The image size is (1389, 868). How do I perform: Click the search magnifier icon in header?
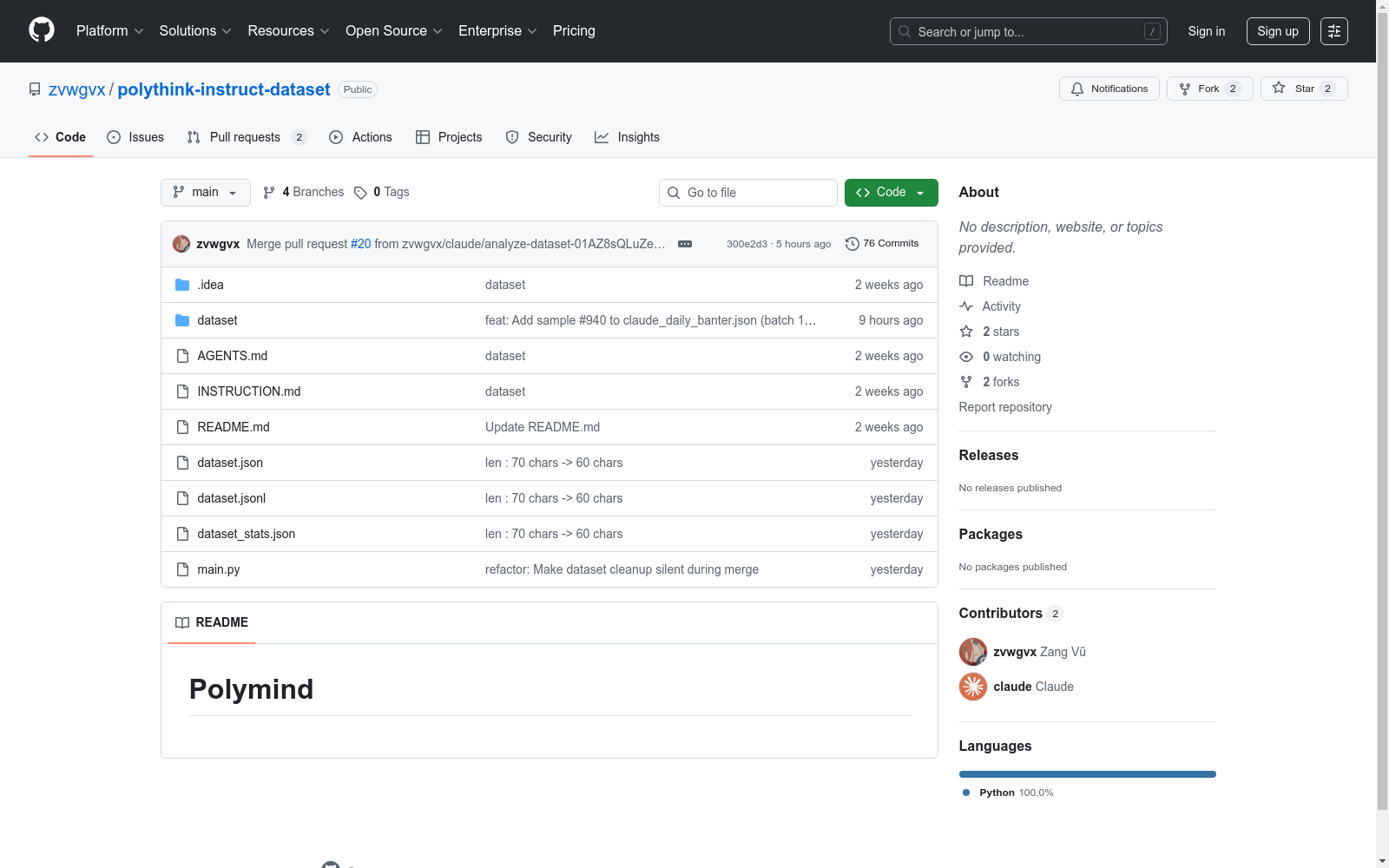[905, 31]
